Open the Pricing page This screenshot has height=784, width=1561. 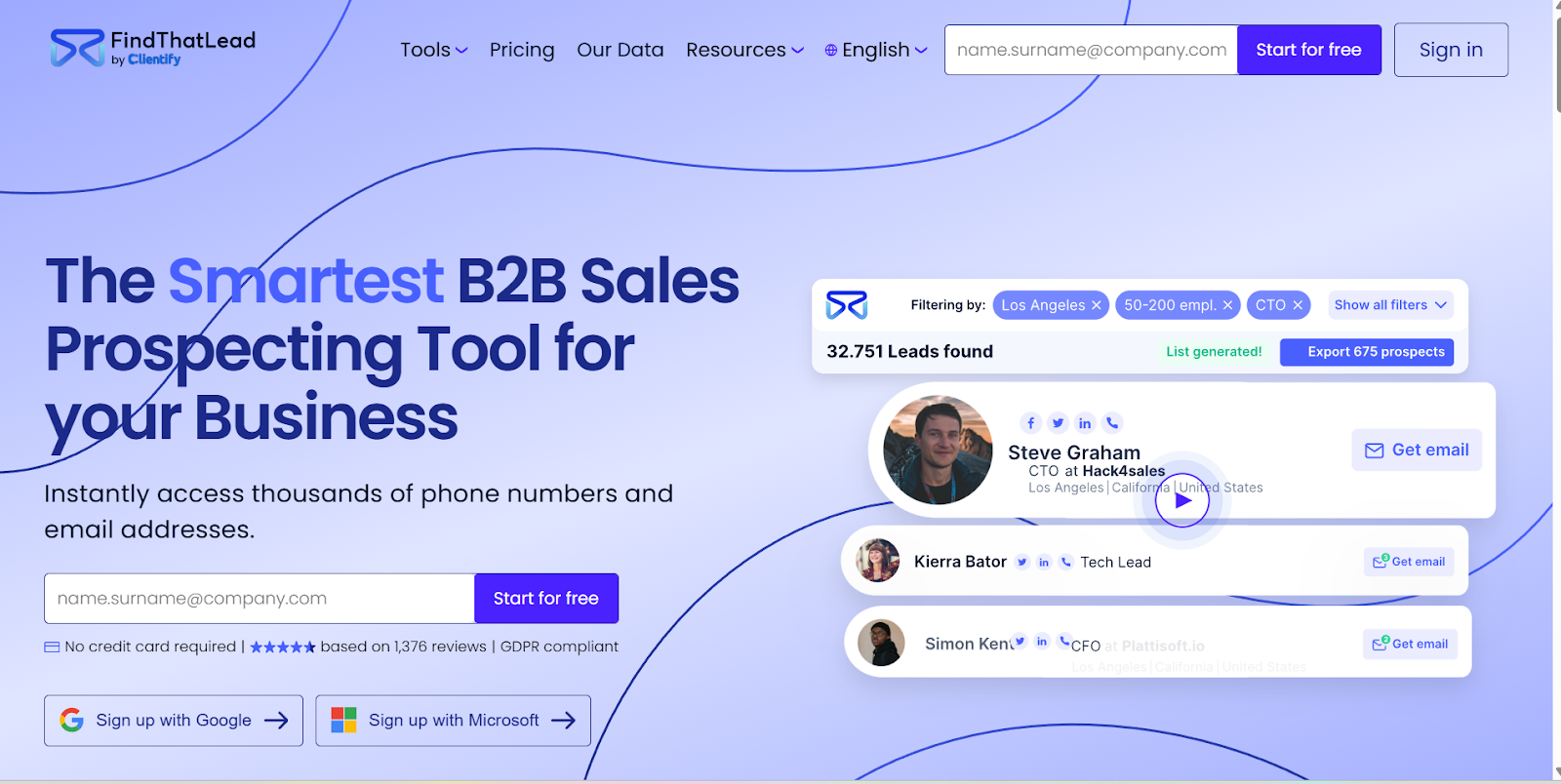pos(522,50)
